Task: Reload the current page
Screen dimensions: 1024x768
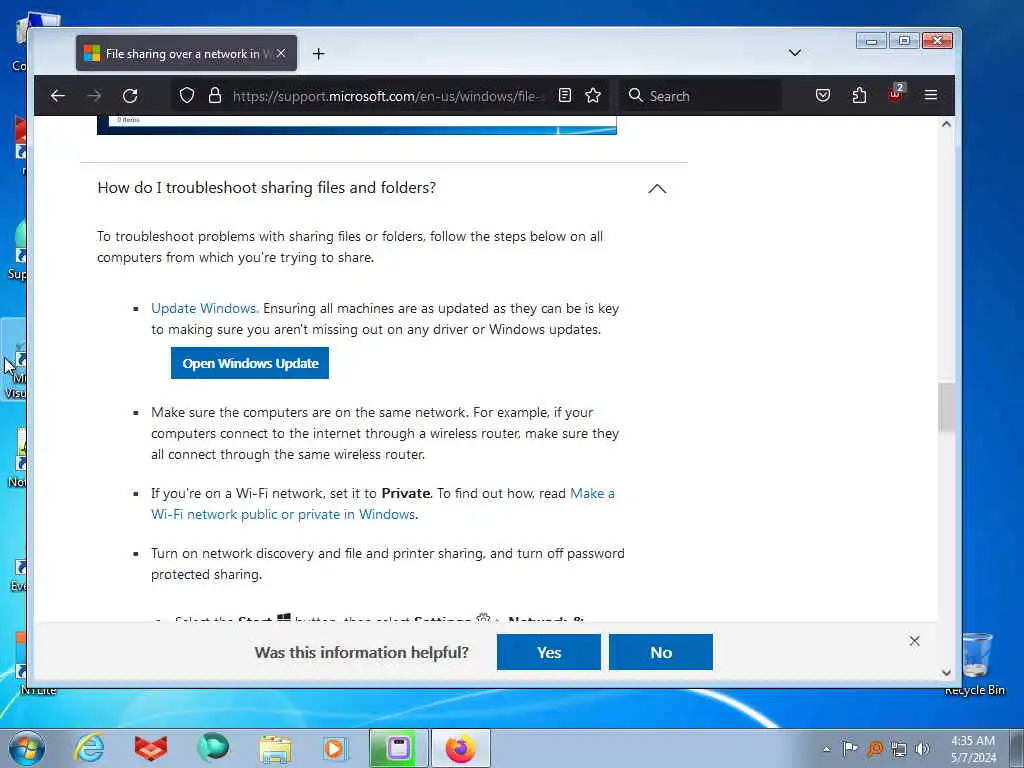Action: [x=130, y=96]
